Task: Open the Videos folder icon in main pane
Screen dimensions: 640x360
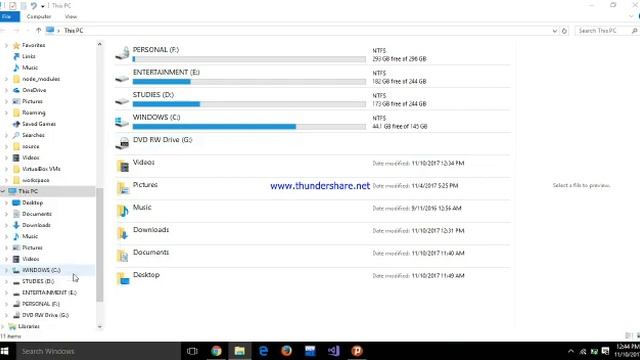Action: click(123, 166)
